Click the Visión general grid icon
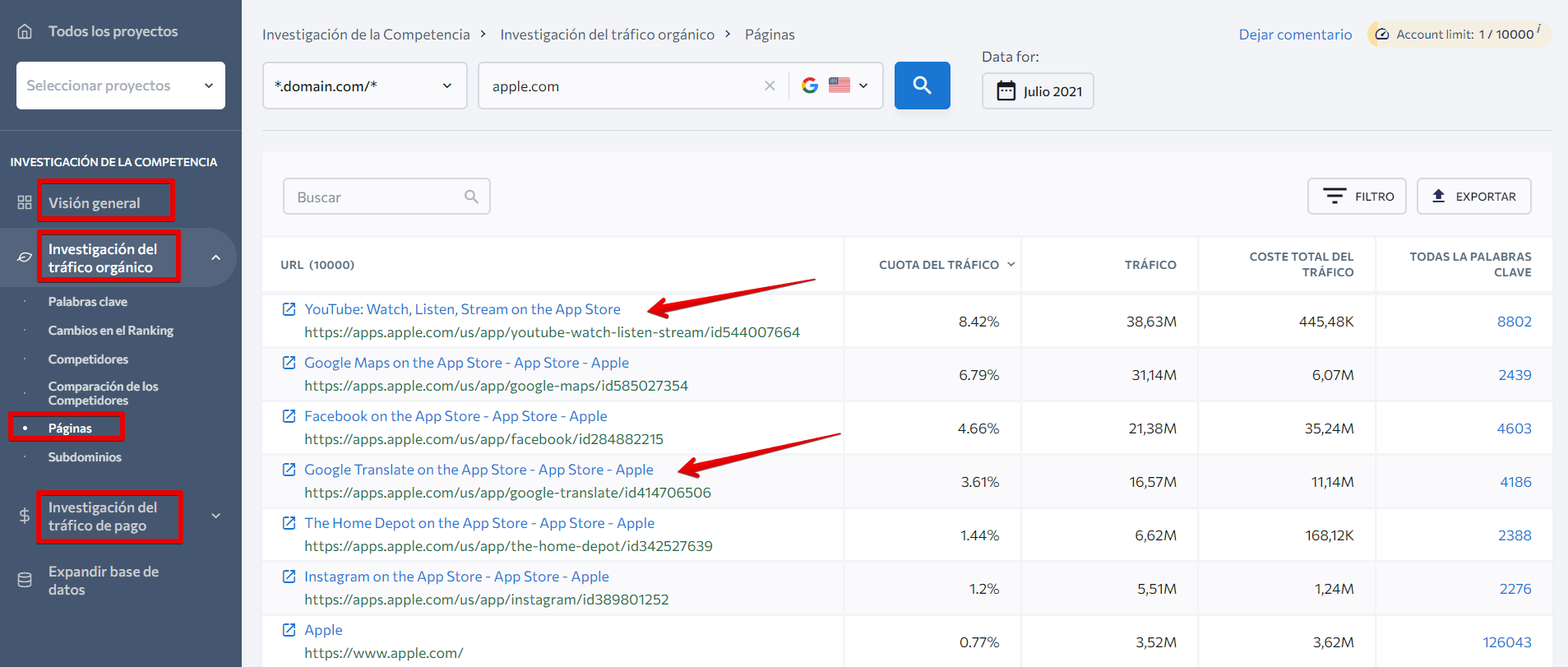 click(x=25, y=202)
